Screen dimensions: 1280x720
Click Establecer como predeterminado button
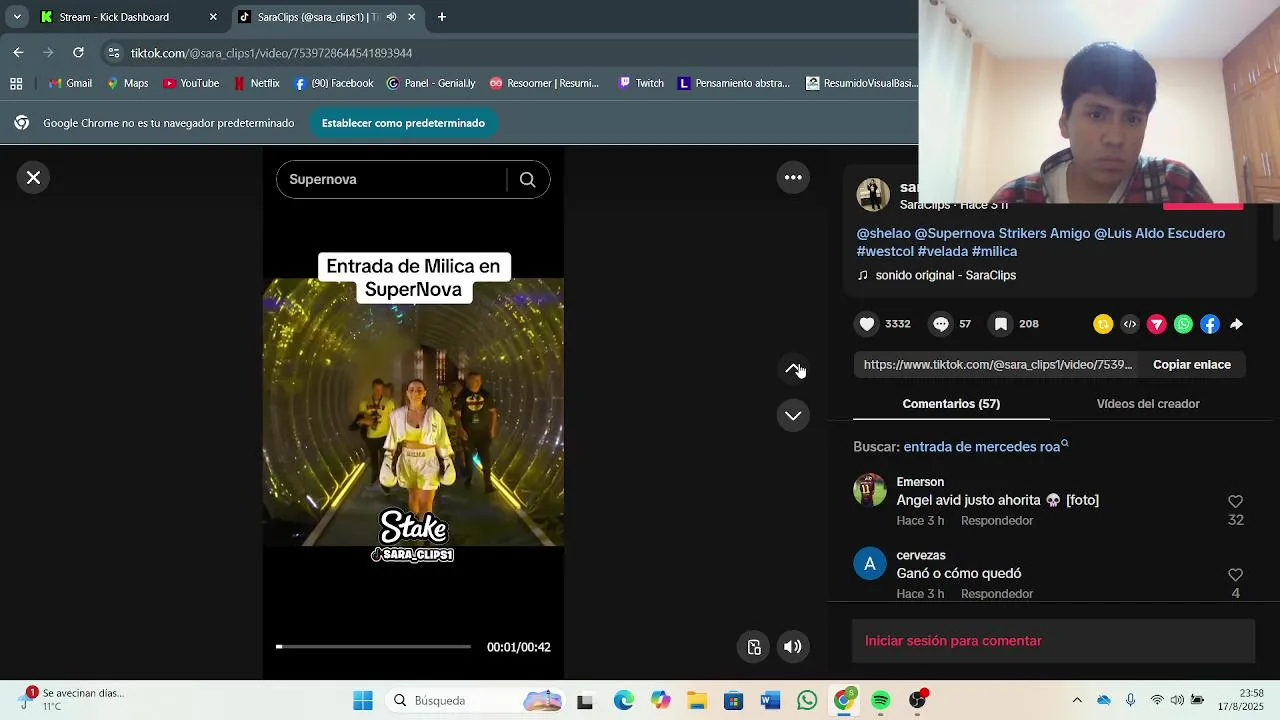click(x=403, y=123)
